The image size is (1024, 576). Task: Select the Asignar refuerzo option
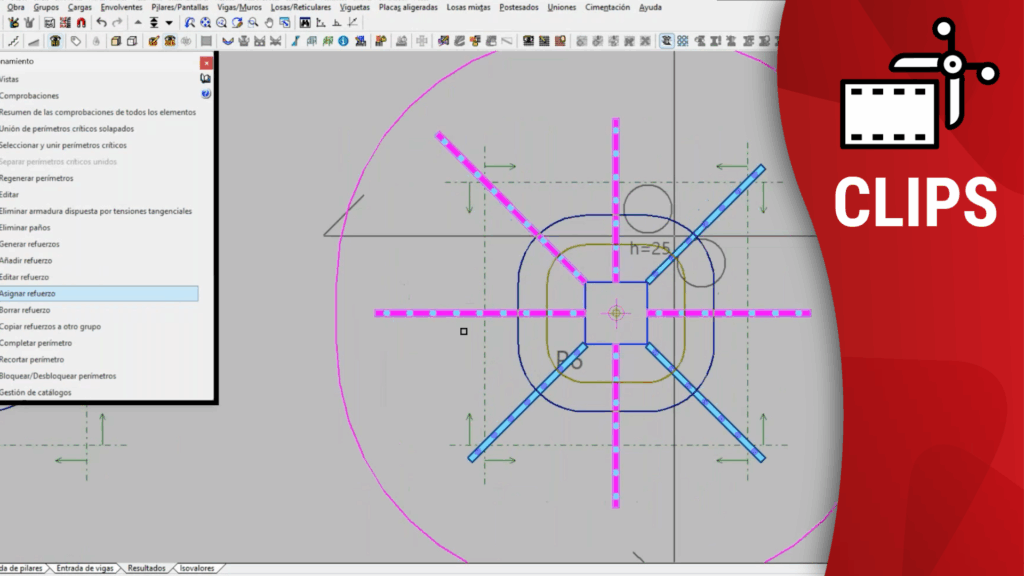(28, 293)
